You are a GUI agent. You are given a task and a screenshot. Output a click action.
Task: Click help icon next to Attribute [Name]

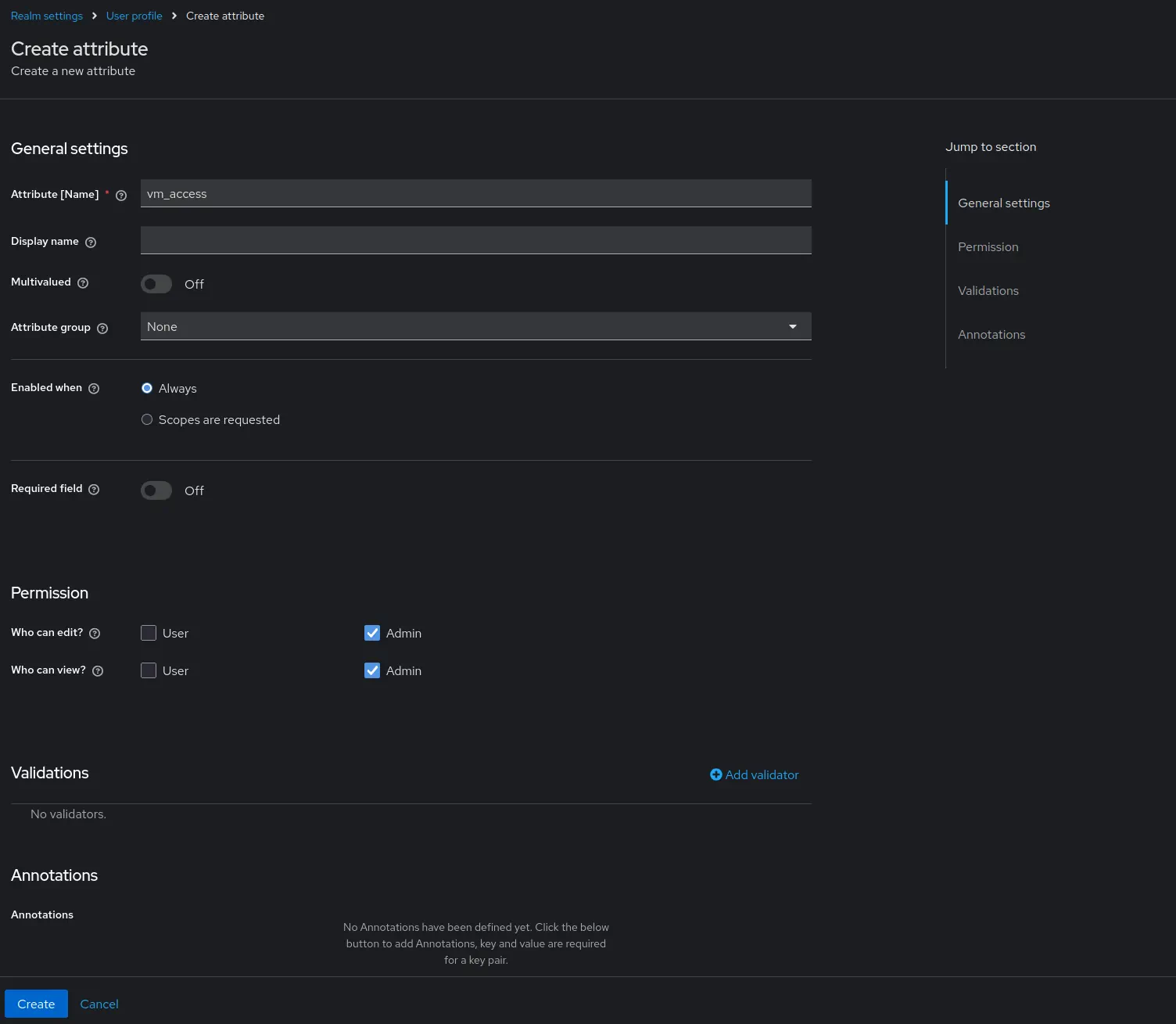[x=121, y=196]
